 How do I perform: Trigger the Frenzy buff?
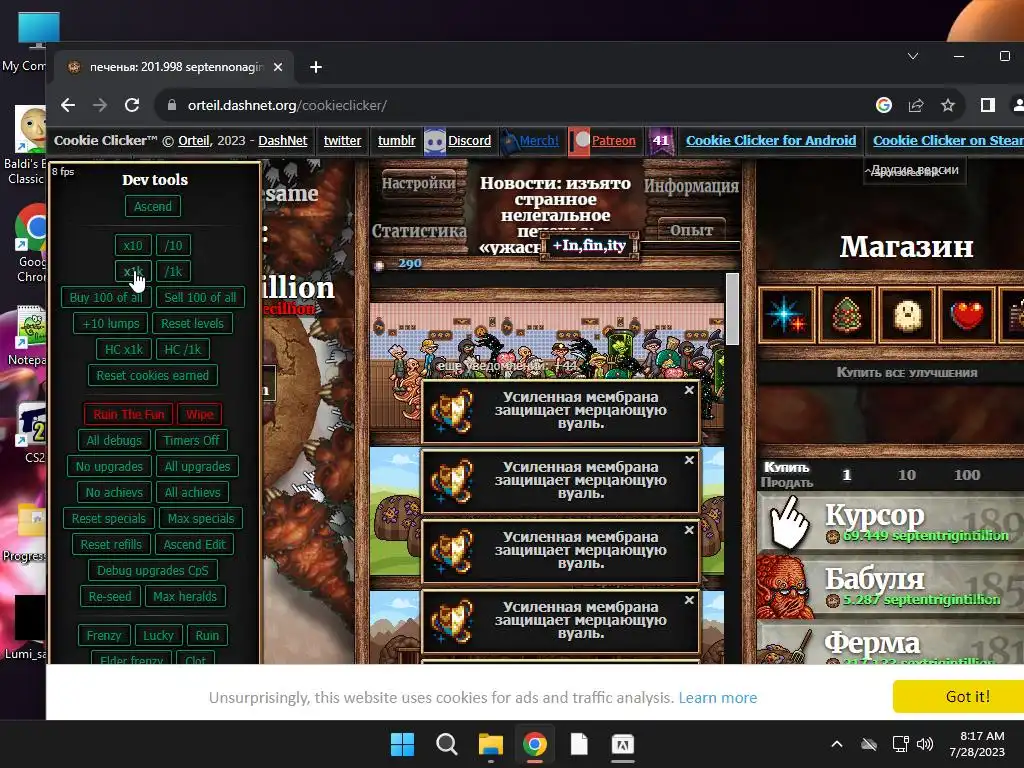coord(104,635)
